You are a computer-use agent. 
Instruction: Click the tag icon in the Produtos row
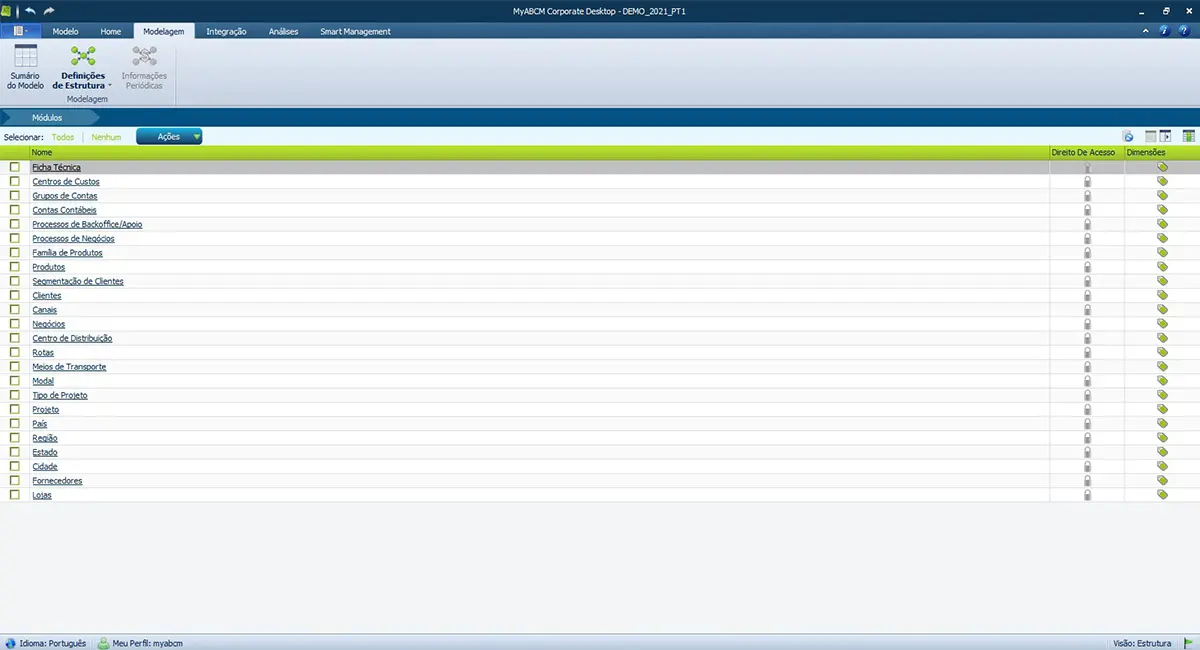pyautogui.click(x=1162, y=267)
